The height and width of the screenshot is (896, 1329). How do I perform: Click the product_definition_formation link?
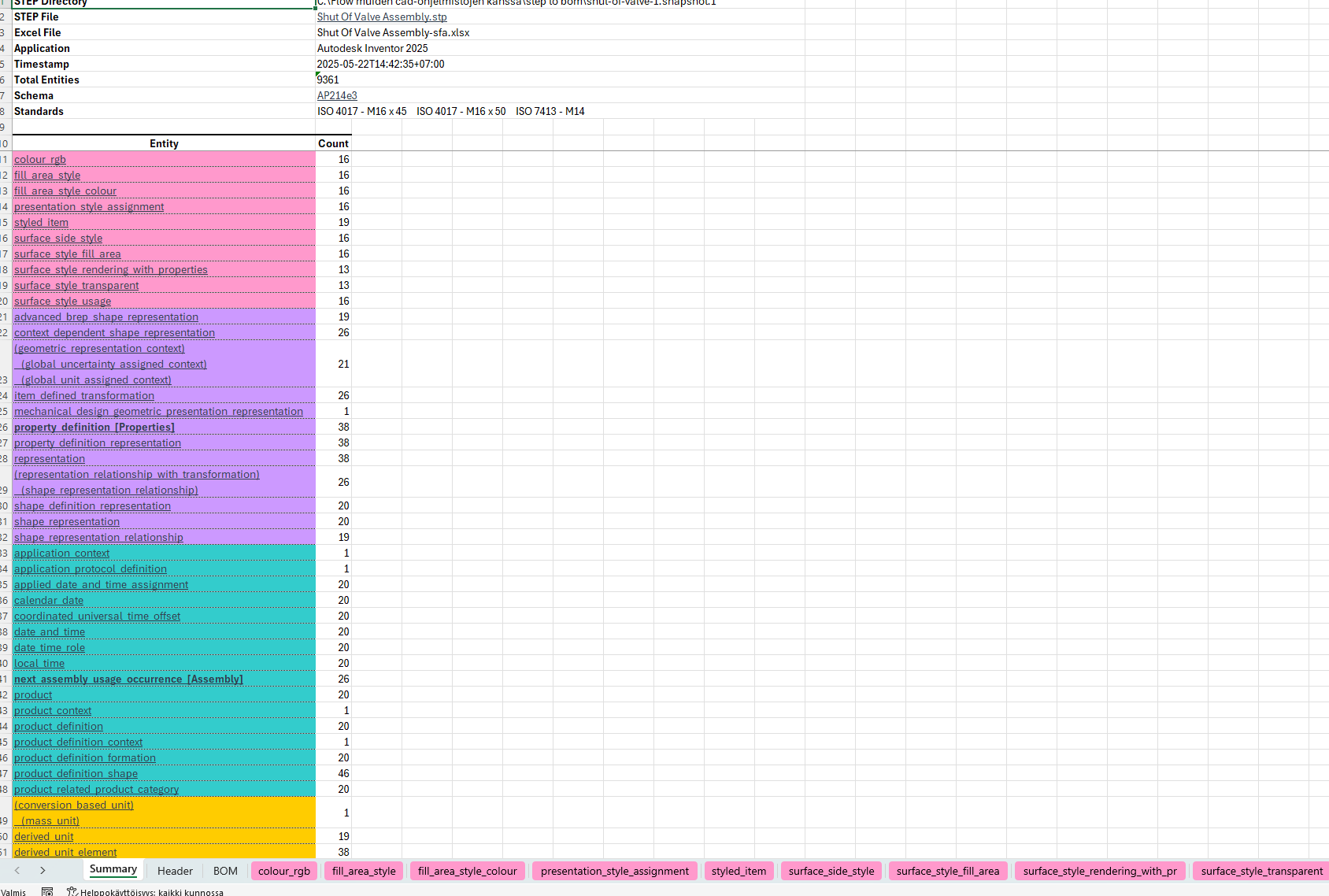tap(85, 757)
